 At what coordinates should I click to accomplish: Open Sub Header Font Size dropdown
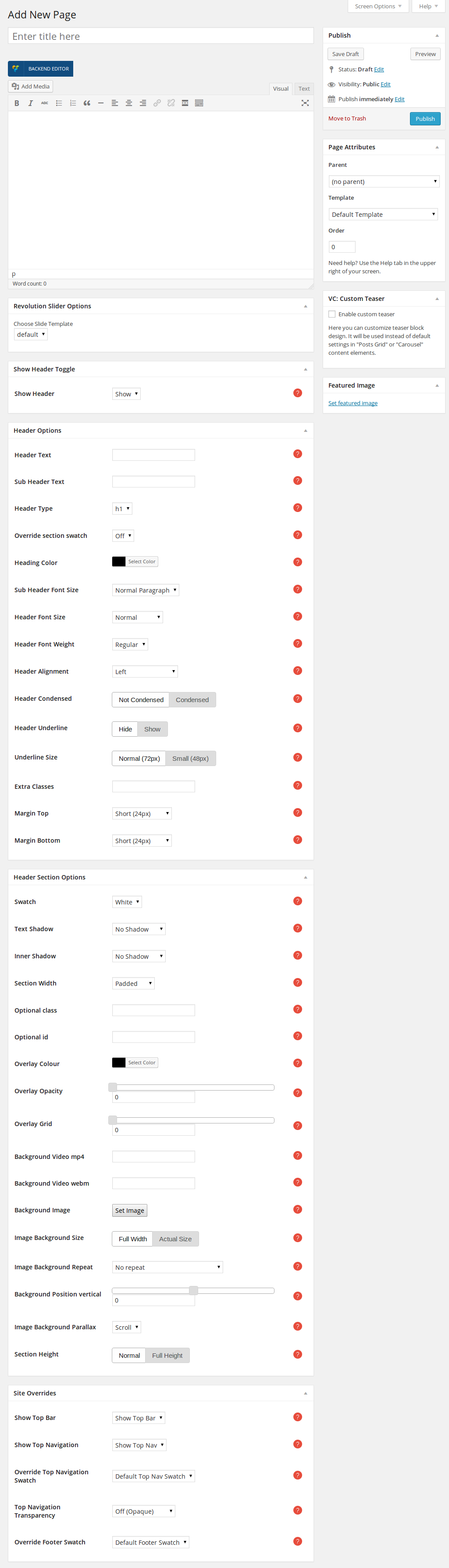pyautogui.click(x=146, y=590)
